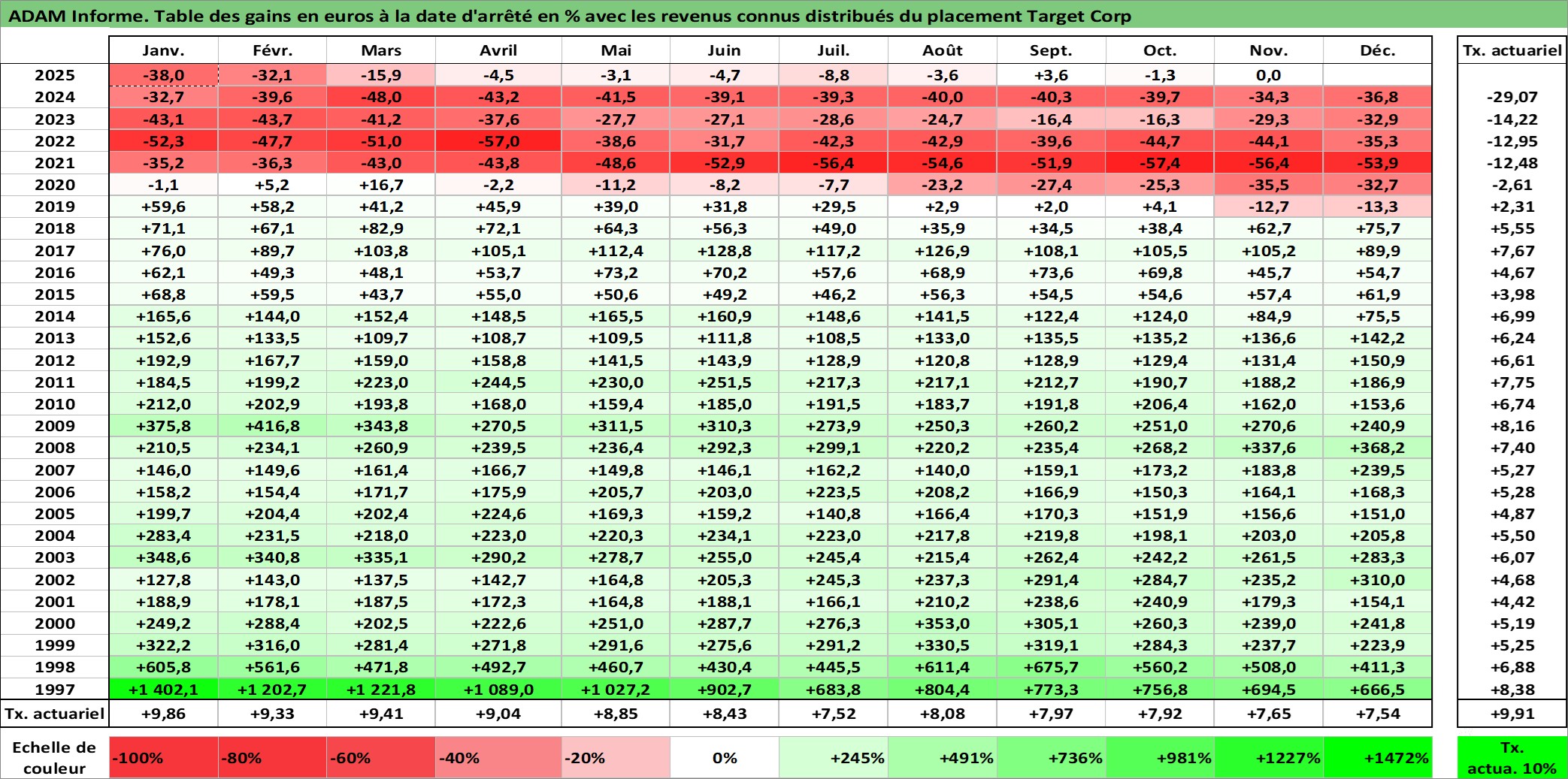This screenshot has width=1568, height=779.
Task: Click the Juil. column header
Action: click(x=834, y=50)
